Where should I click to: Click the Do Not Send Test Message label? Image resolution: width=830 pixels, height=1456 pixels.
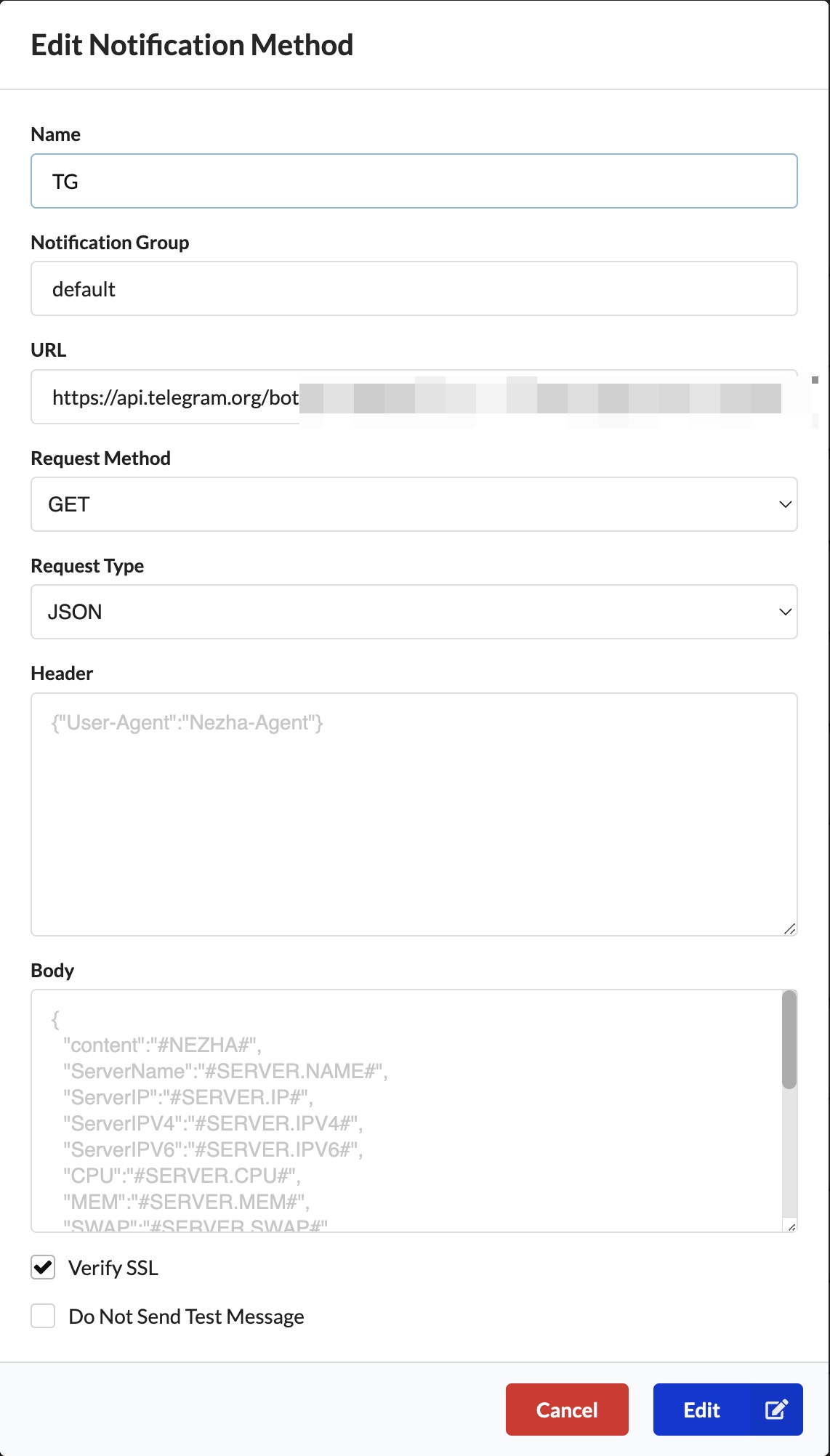coord(186,1317)
